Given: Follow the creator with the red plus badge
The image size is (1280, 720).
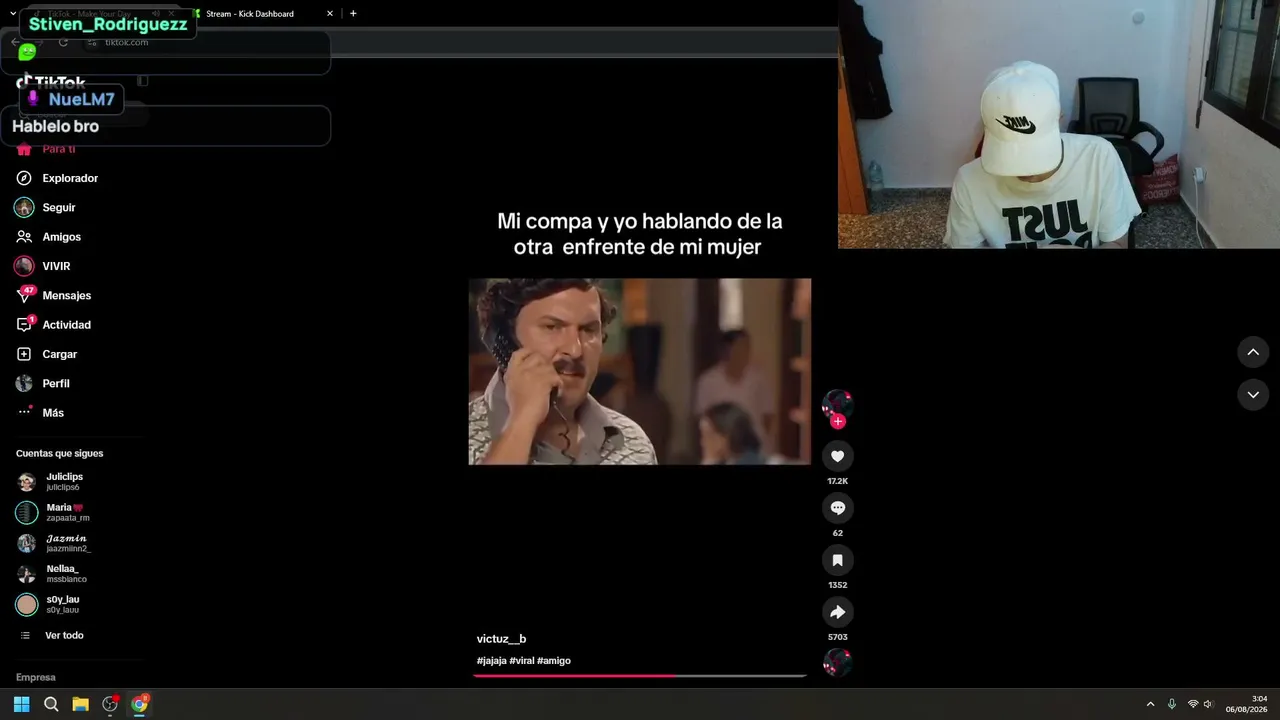Looking at the screenshot, I should 838,421.
